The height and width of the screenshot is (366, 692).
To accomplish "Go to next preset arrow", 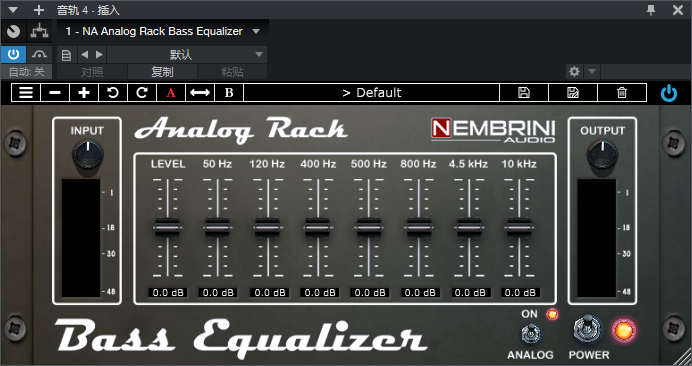I will pyautogui.click(x=99, y=55).
